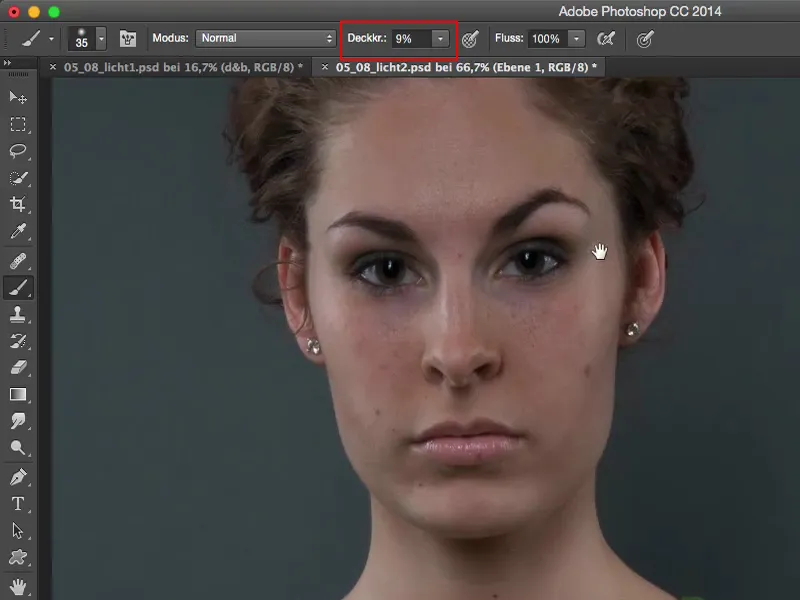The width and height of the screenshot is (800, 600).
Task: Click the Fluss label
Action: [x=509, y=38]
